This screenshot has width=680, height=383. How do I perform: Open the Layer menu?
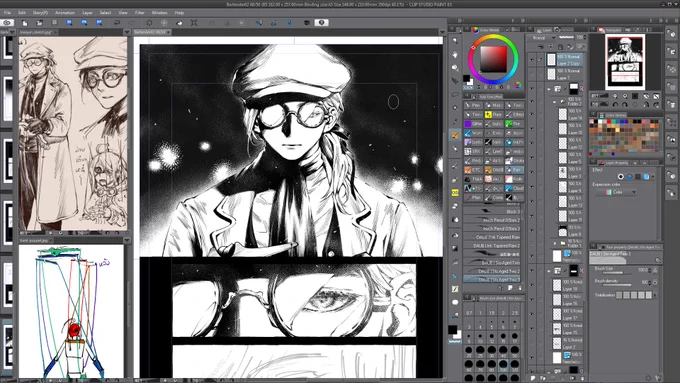point(88,13)
